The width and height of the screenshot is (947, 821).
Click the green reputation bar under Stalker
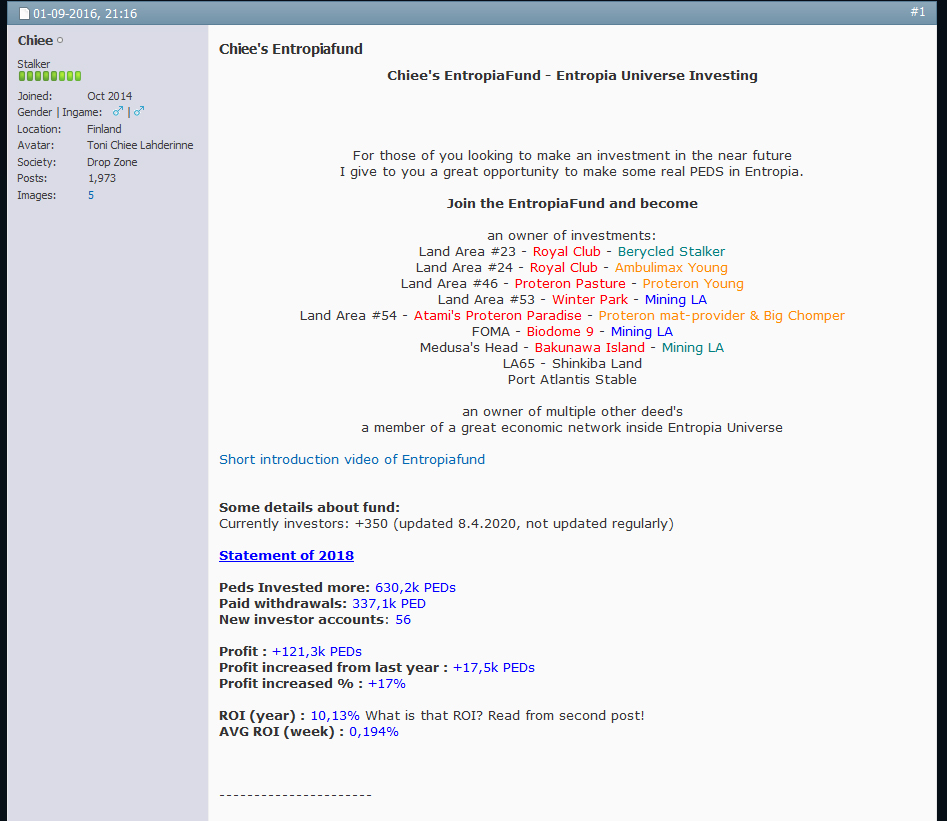[x=49, y=76]
